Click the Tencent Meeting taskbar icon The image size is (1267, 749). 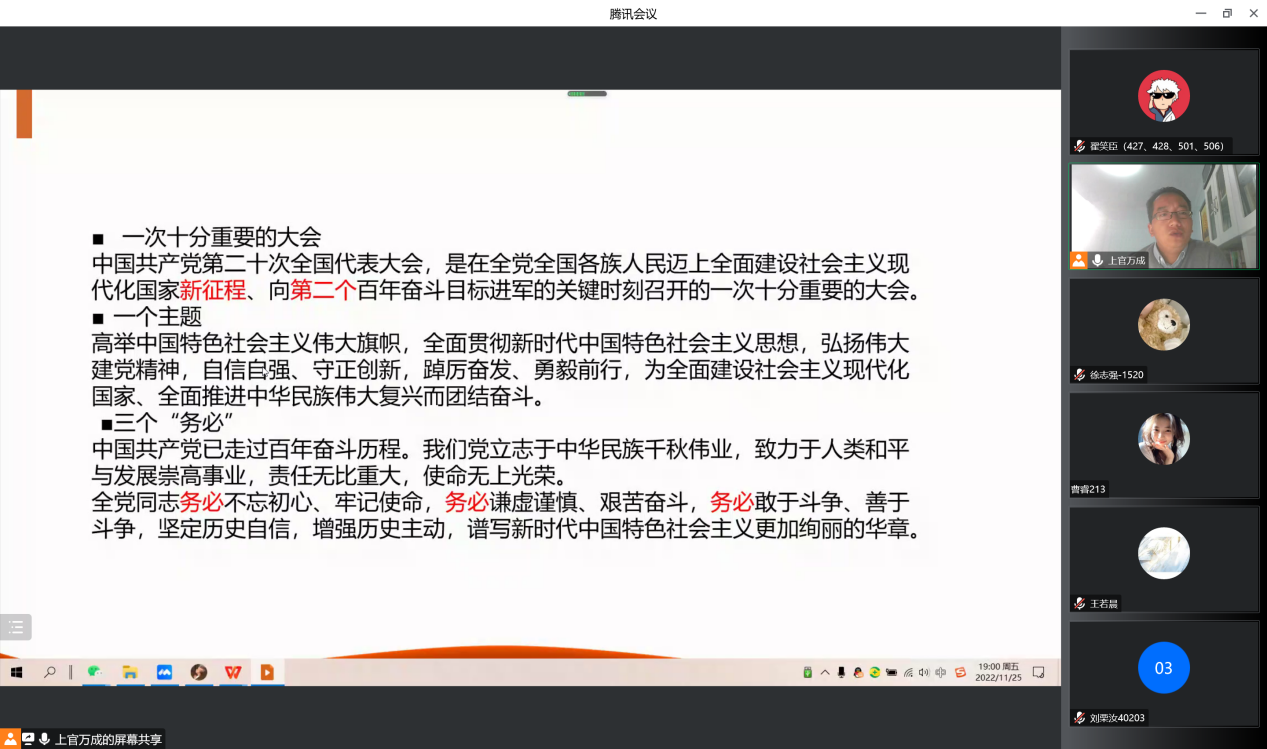(164, 672)
